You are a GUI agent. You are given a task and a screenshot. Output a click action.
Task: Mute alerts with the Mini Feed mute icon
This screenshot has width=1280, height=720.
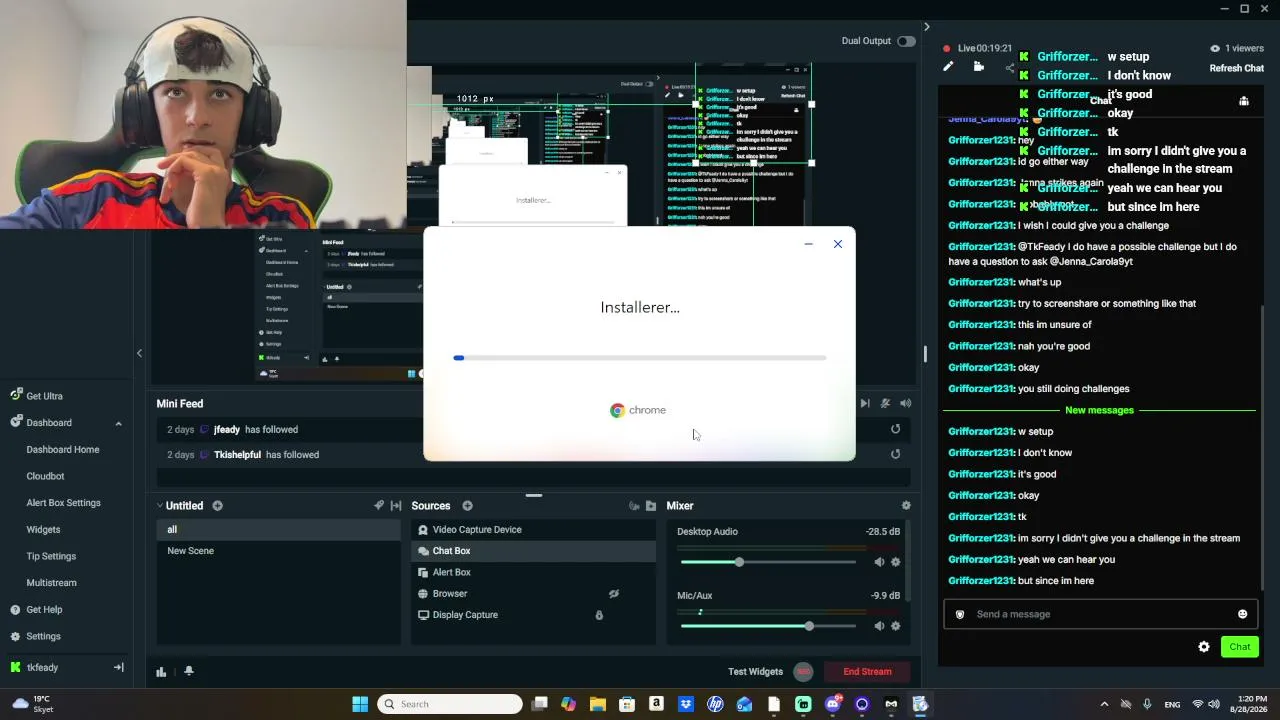coord(885,404)
